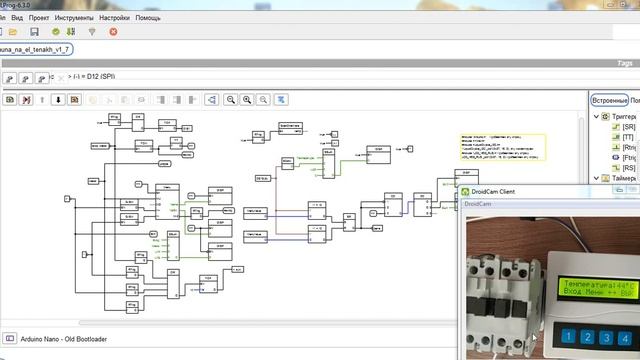
Task: Click the Таймеры folder icon in the block tree
Action: coord(606,178)
